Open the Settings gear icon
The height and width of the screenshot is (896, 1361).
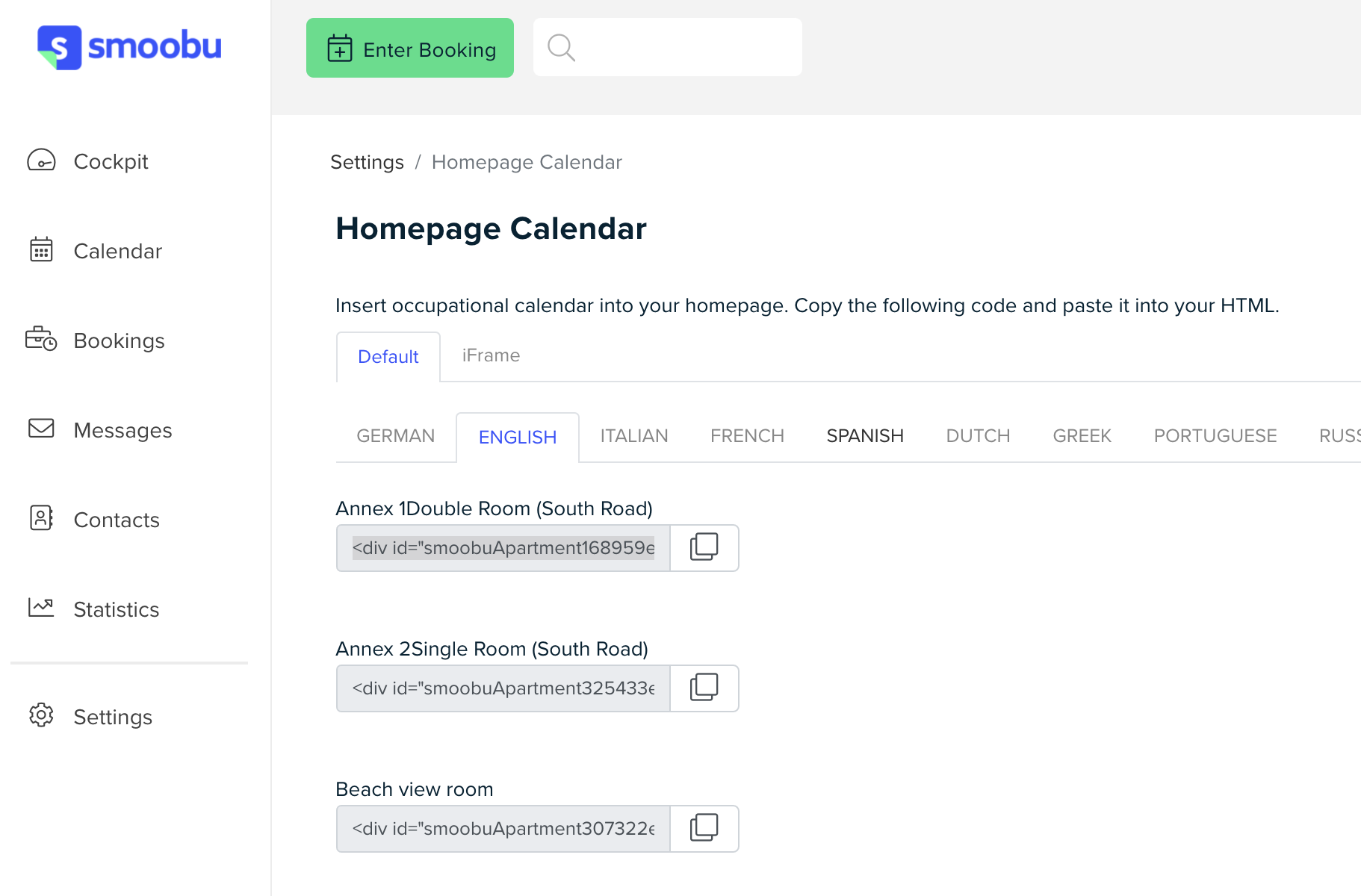[x=41, y=715]
